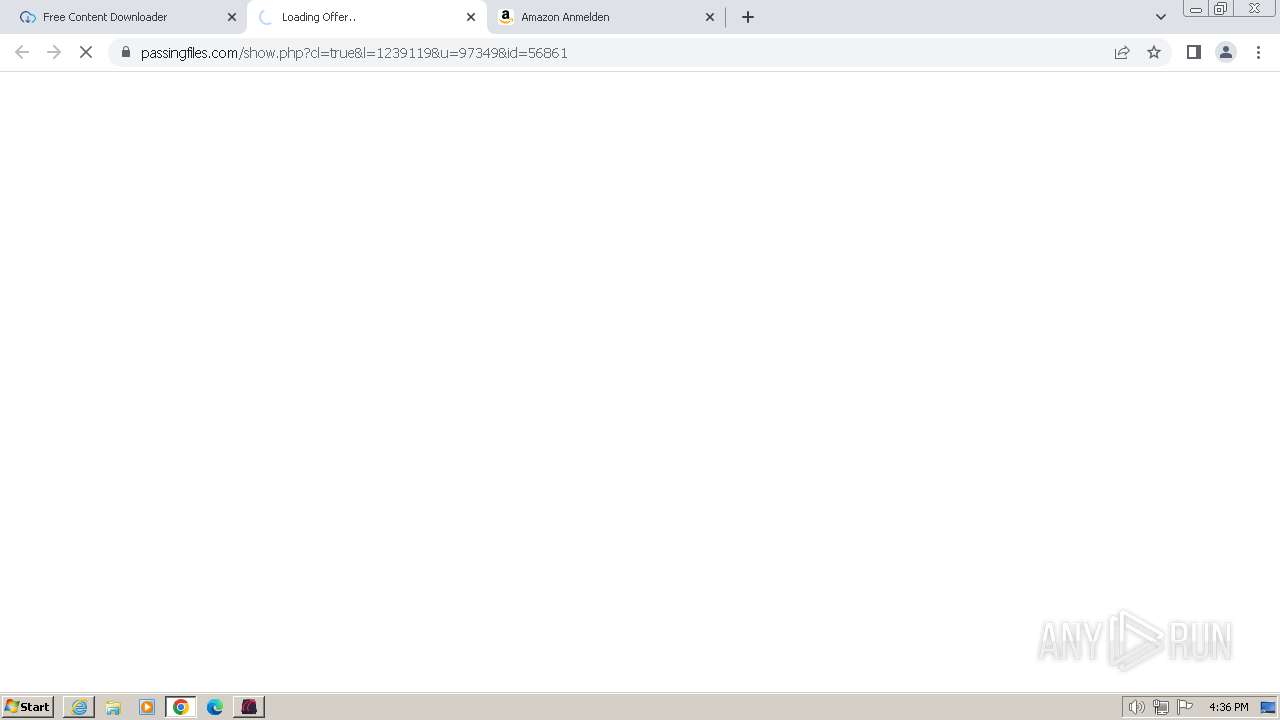Image resolution: width=1280 pixels, height=720 pixels.
Task: Stop loading the page
Action: pos(86,52)
